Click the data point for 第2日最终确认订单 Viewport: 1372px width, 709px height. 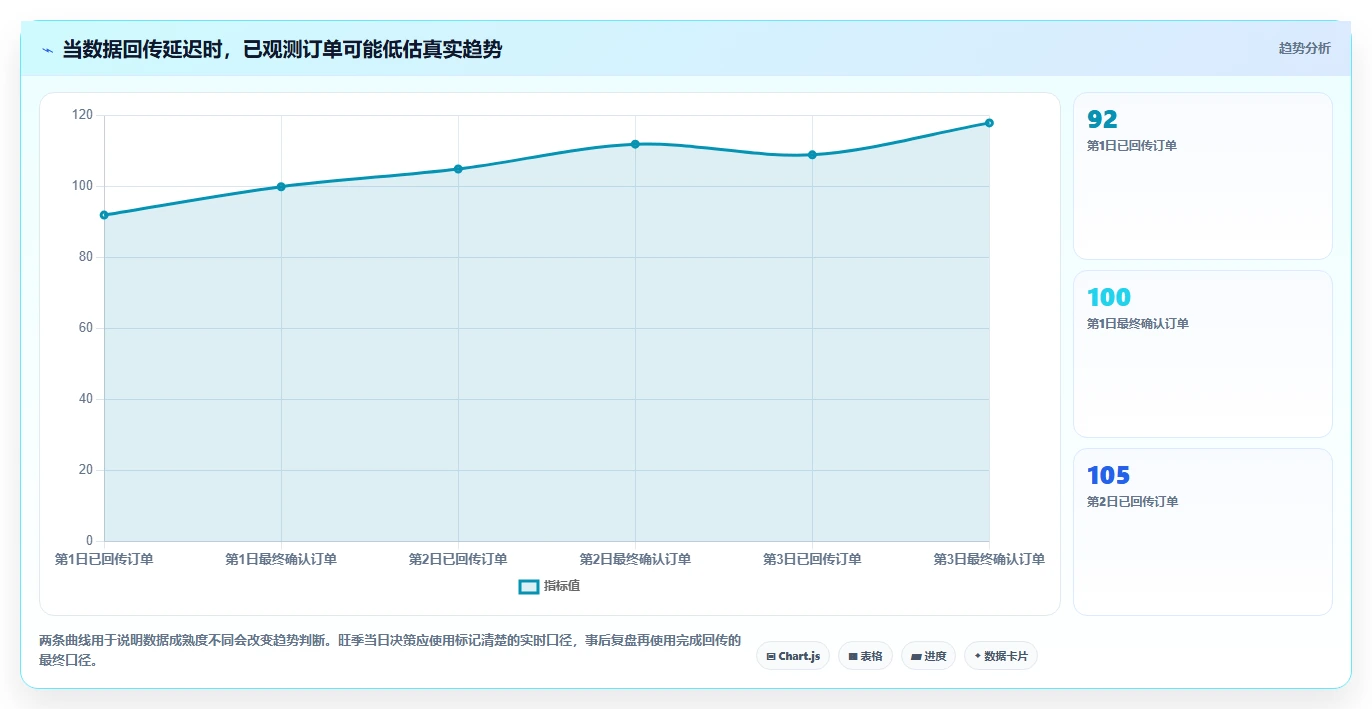pyautogui.click(x=635, y=144)
